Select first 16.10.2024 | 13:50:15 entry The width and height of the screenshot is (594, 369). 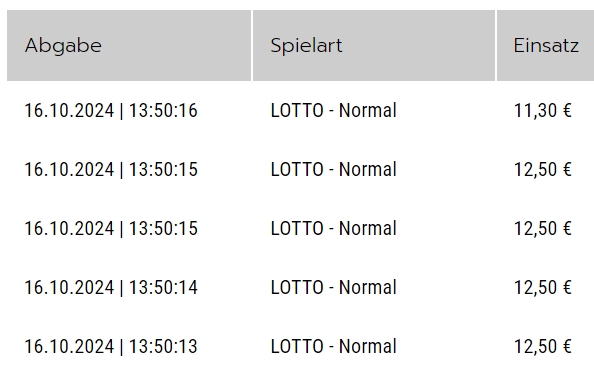coord(111,169)
